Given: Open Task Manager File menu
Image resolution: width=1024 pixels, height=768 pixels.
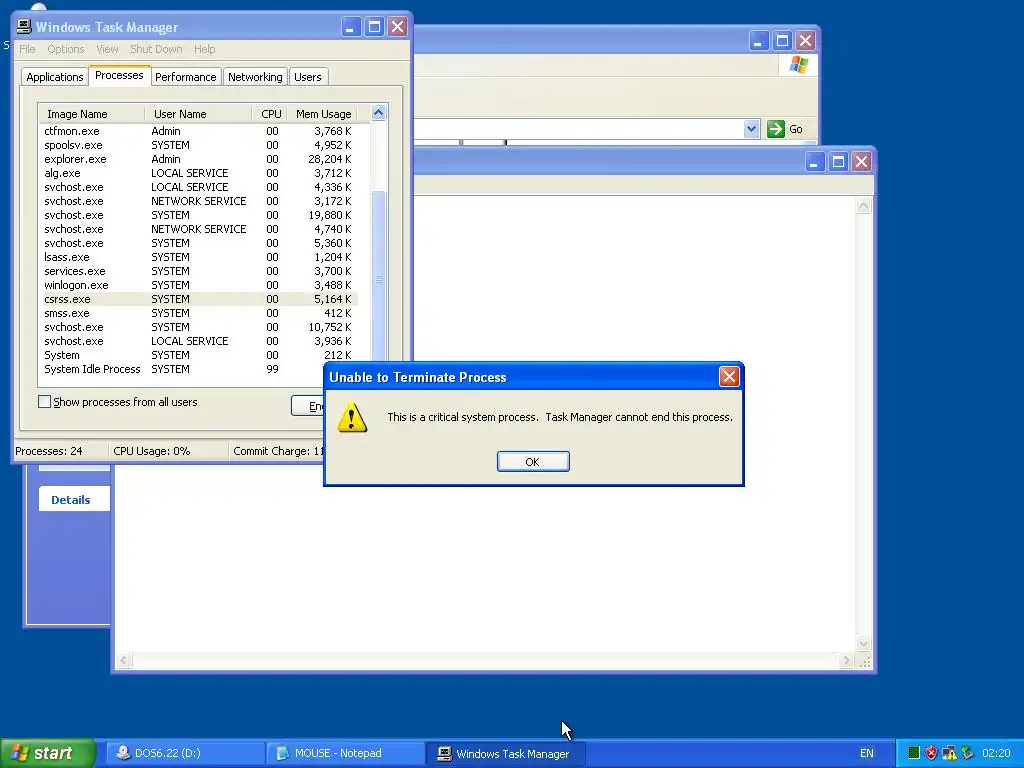Looking at the screenshot, I should pyautogui.click(x=27, y=49).
